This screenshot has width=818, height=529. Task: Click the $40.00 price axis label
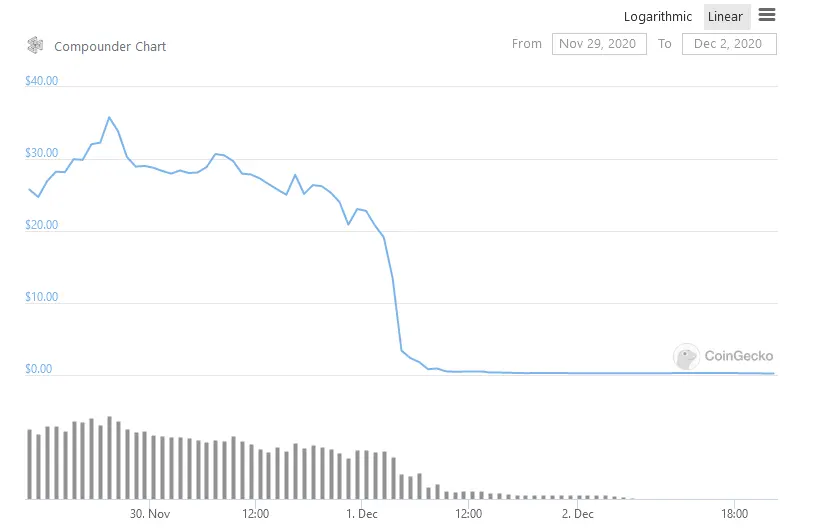coord(41,81)
